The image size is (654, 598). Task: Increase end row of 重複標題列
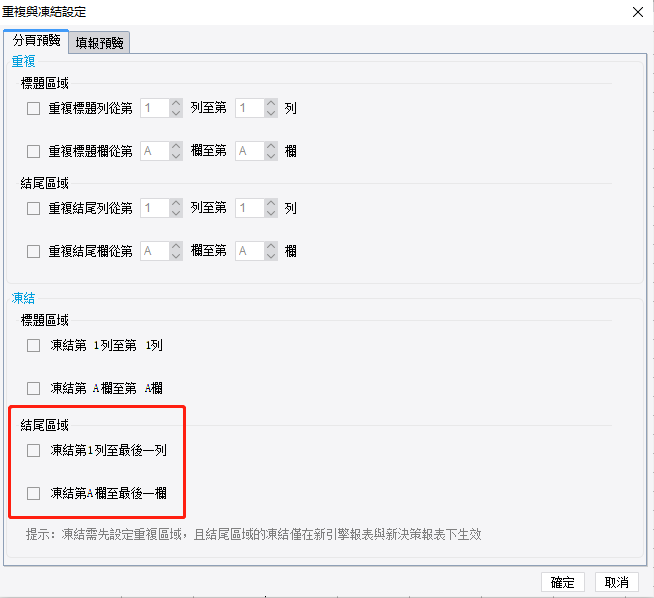[271, 103]
